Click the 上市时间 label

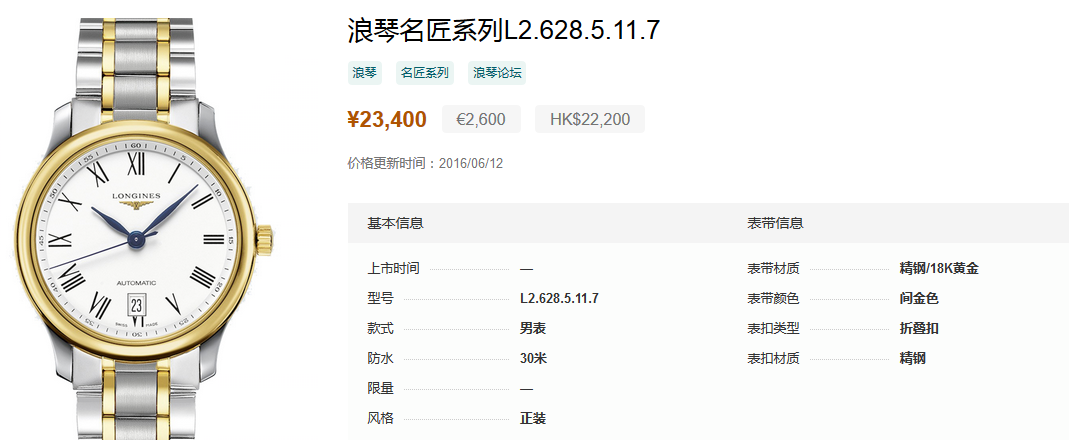(x=393, y=269)
